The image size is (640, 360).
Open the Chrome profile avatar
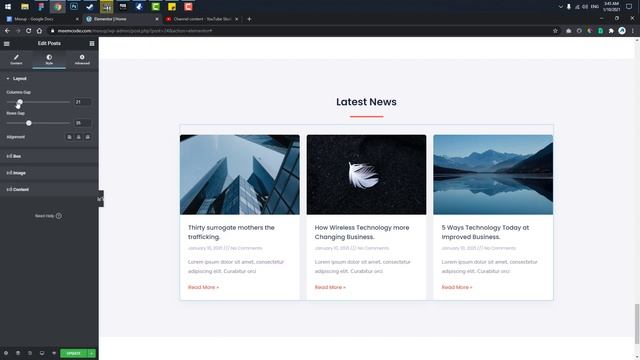tap(622, 31)
